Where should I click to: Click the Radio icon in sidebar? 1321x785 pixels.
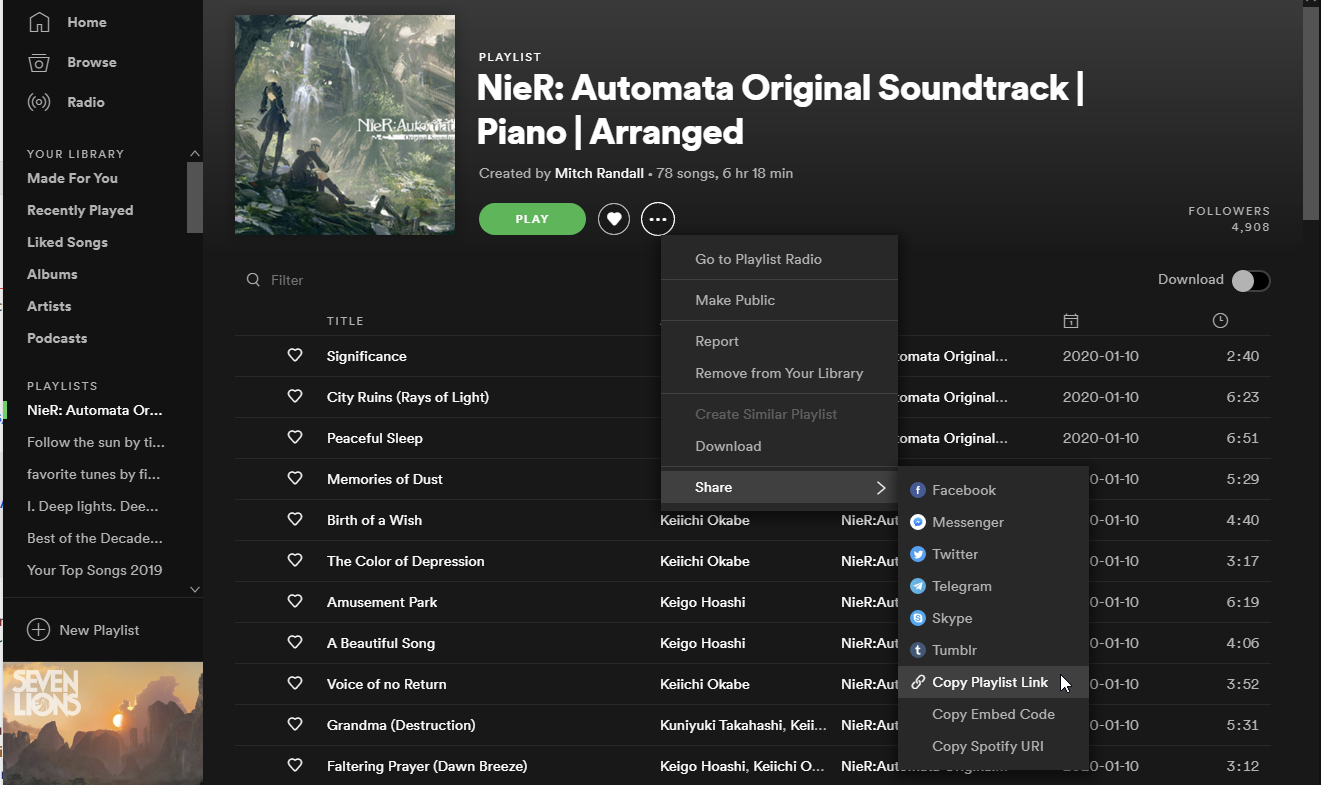click(x=39, y=102)
